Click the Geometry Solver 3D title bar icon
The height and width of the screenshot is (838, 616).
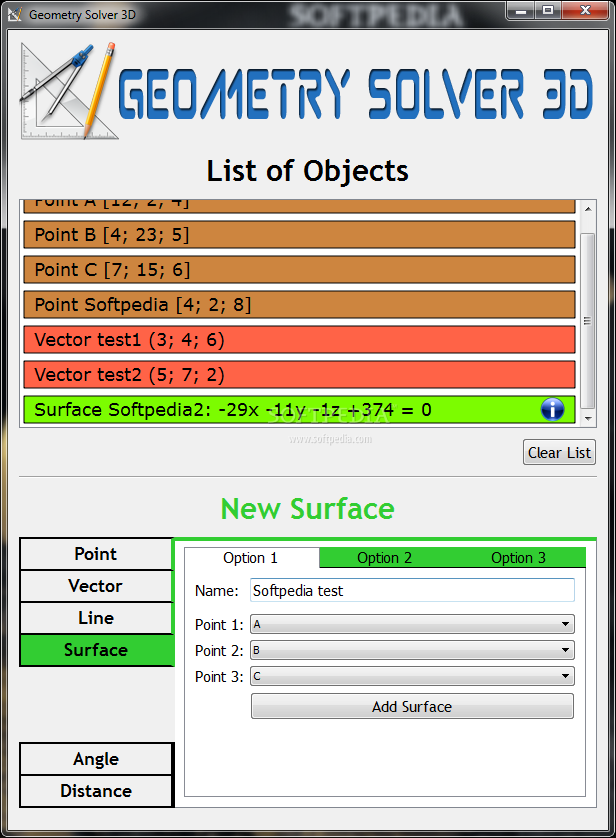(14, 14)
